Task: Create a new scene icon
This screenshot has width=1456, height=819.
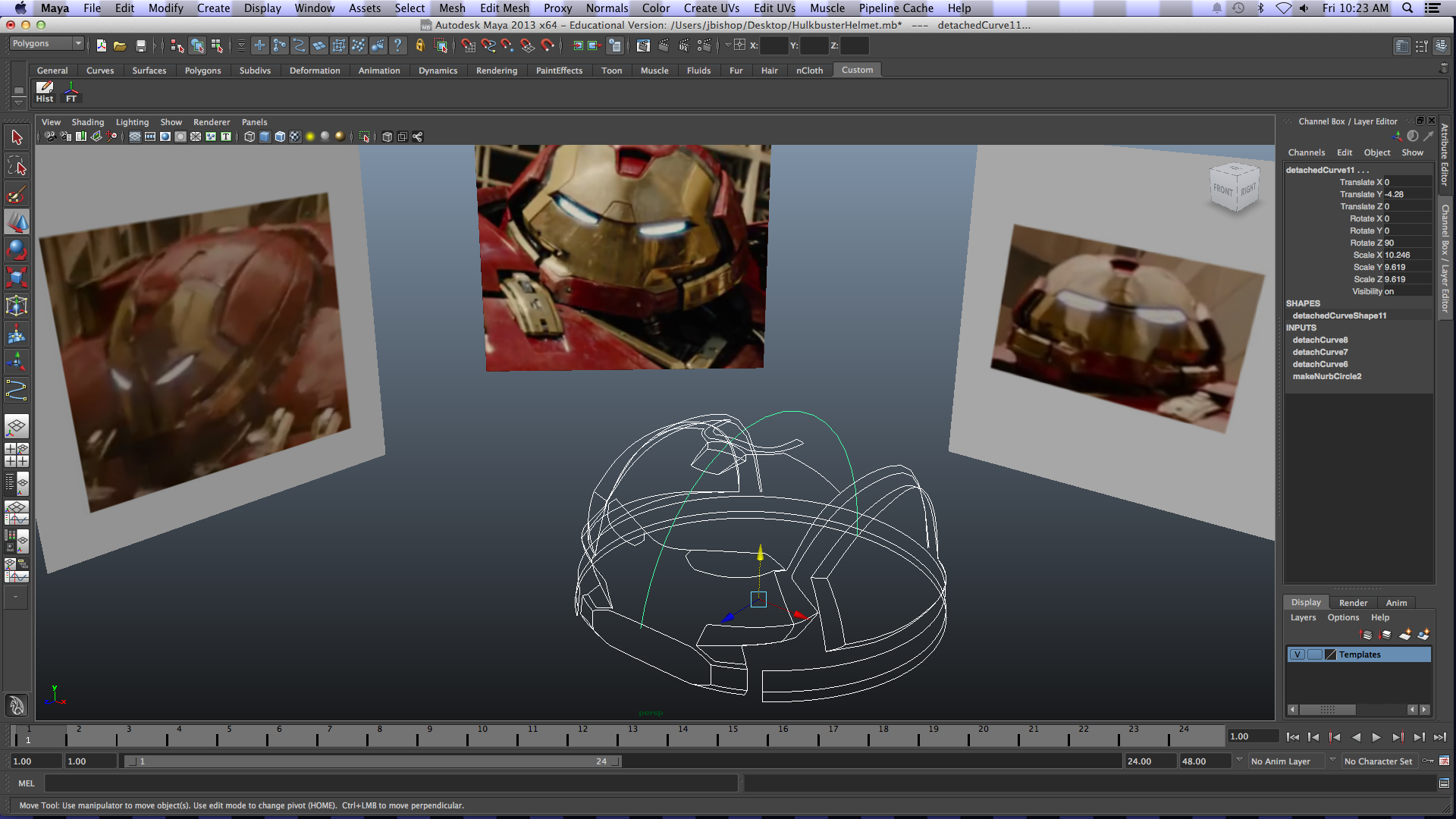Action: click(x=101, y=45)
